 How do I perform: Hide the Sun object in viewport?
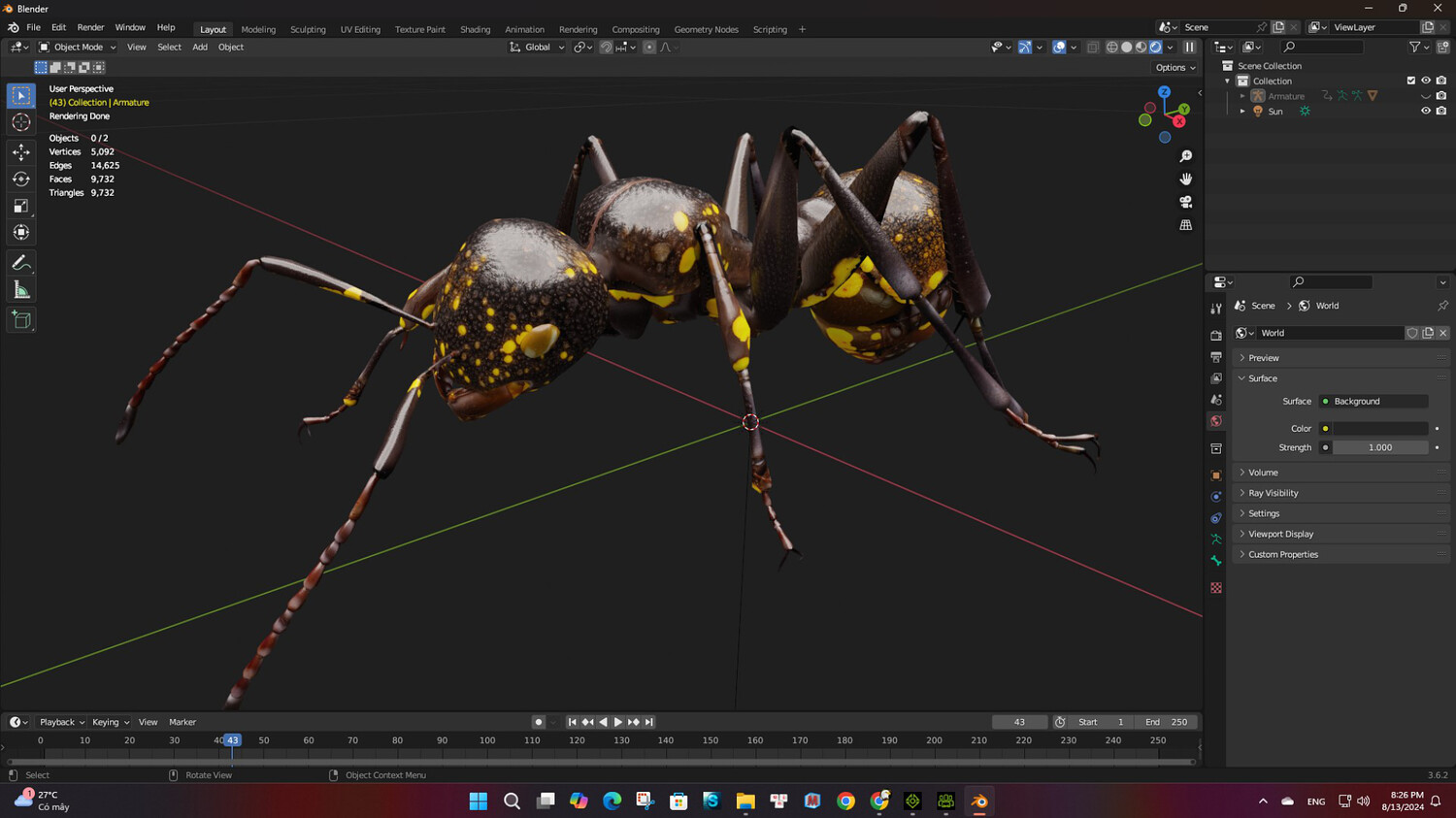[1425, 112]
